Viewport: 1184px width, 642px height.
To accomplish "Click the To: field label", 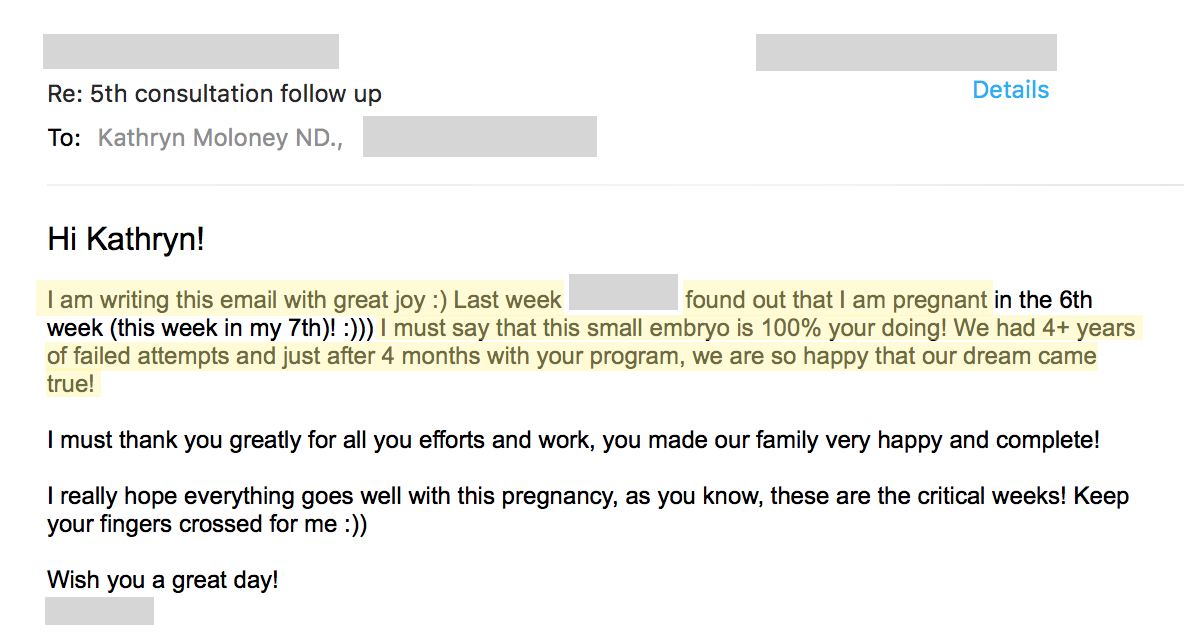I will [64, 137].
